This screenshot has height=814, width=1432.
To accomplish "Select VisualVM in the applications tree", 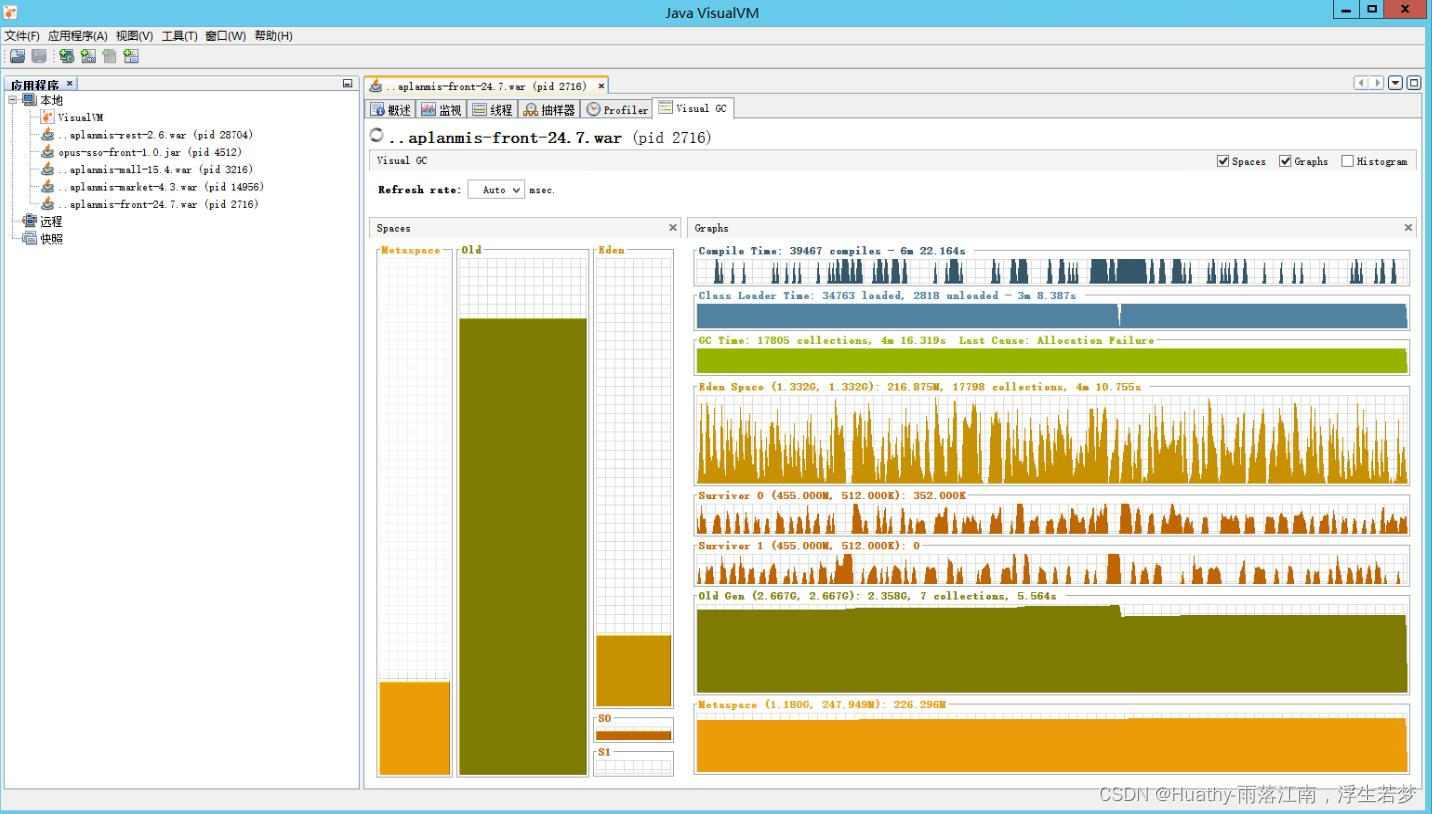I will (80, 117).
